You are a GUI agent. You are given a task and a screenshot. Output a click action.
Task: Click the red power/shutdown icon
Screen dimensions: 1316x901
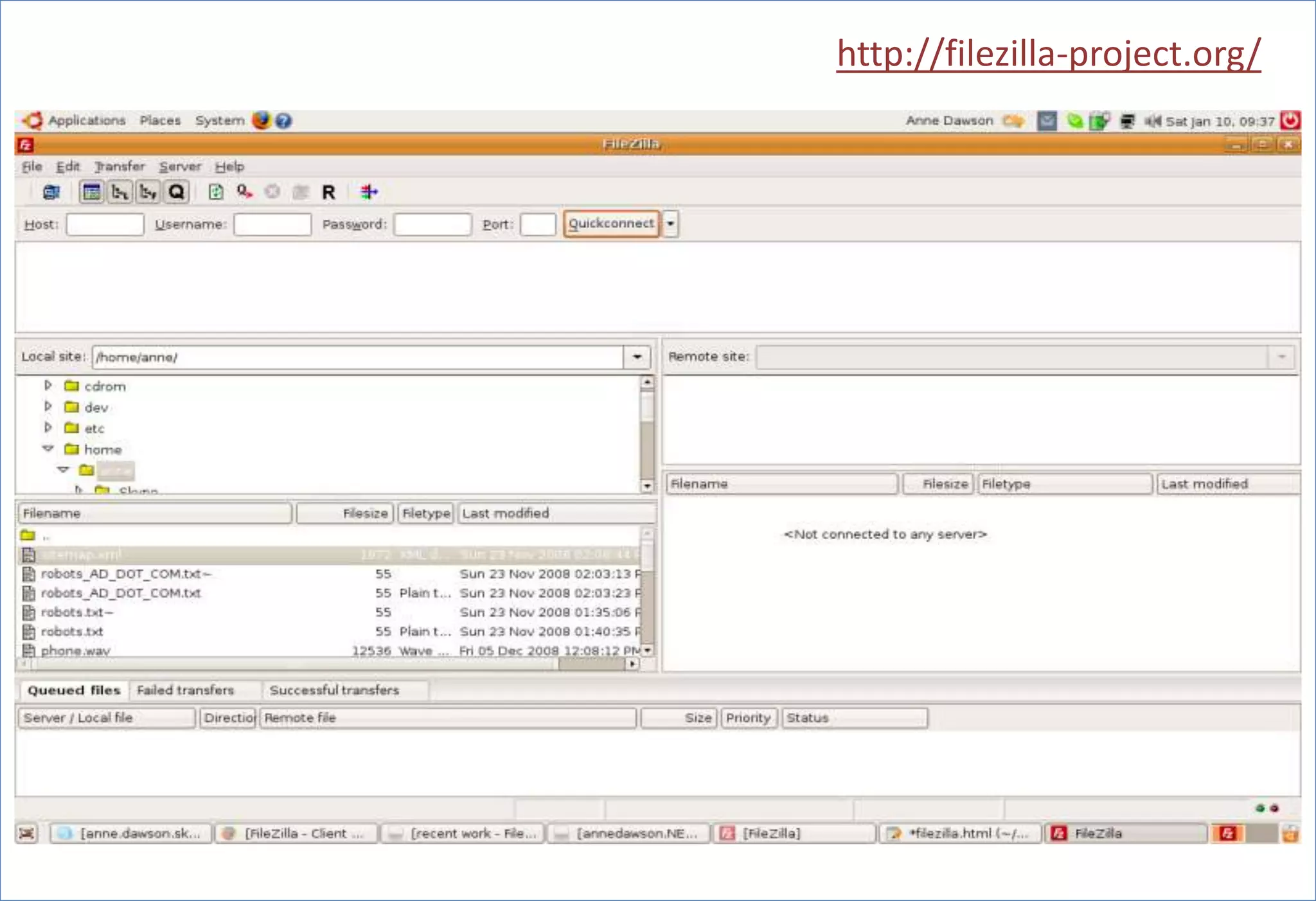pyautogui.click(x=1290, y=120)
